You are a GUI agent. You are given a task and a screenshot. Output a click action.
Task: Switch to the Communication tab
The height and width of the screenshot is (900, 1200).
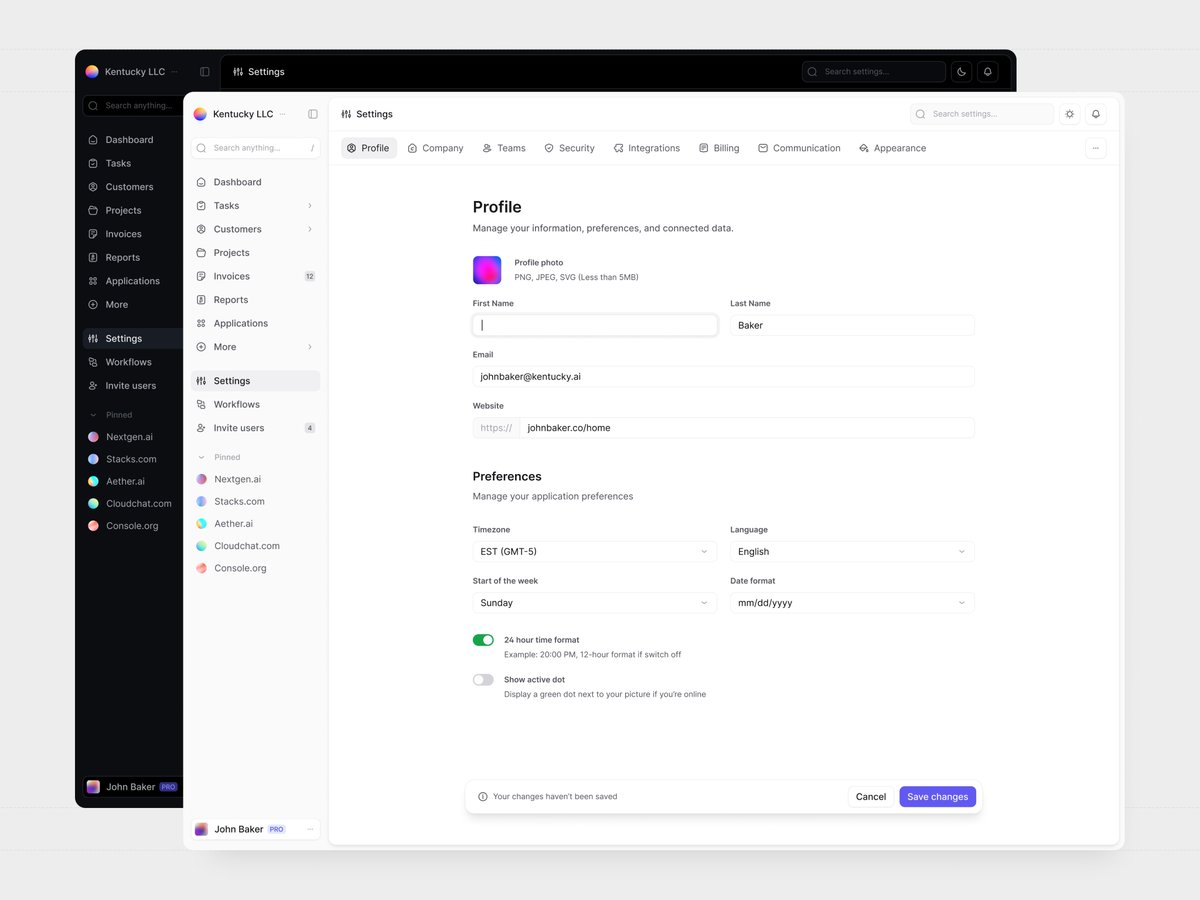[x=799, y=148]
